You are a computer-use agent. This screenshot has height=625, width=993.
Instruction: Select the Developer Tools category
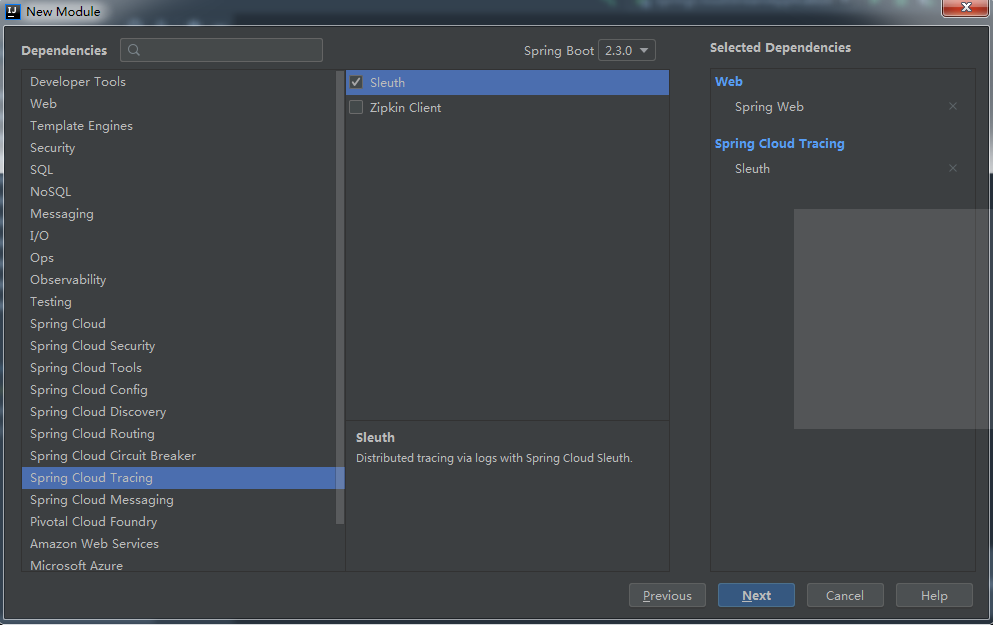tap(179, 82)
